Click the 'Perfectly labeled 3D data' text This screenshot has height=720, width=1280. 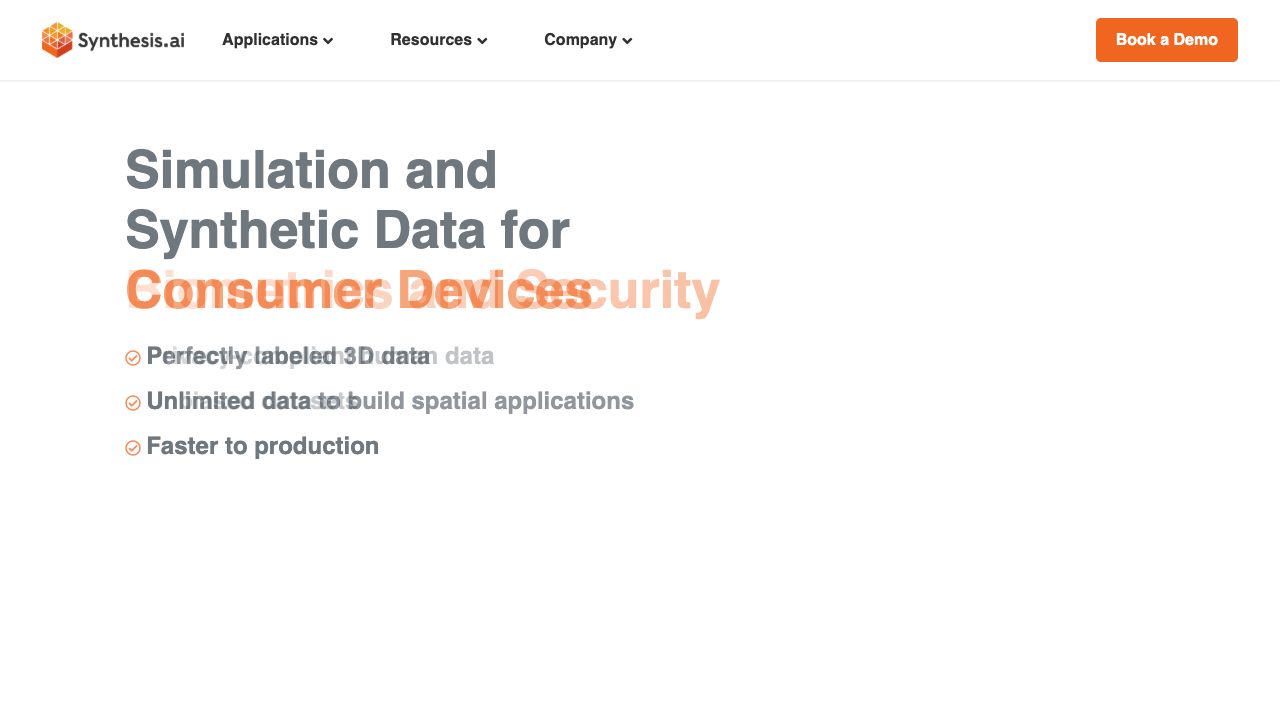click(x=288, y=356)
